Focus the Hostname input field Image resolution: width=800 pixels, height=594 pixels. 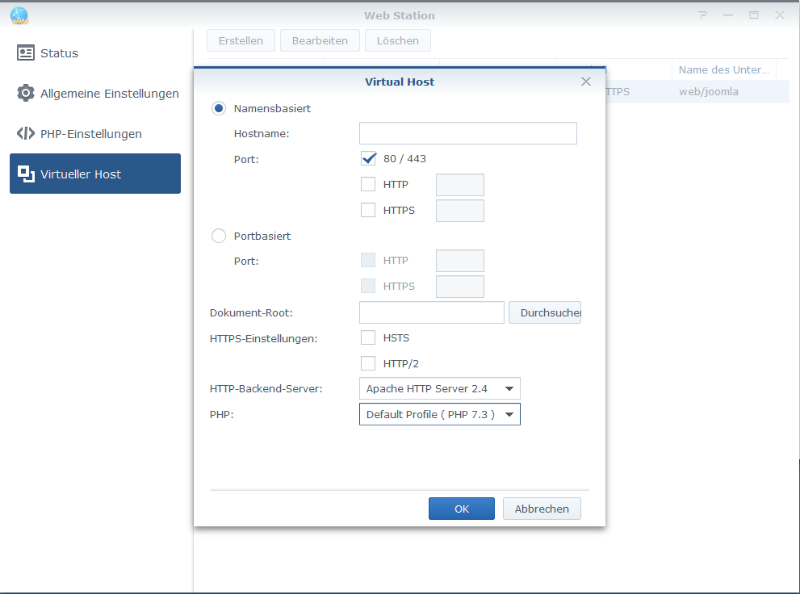(468, 133)
